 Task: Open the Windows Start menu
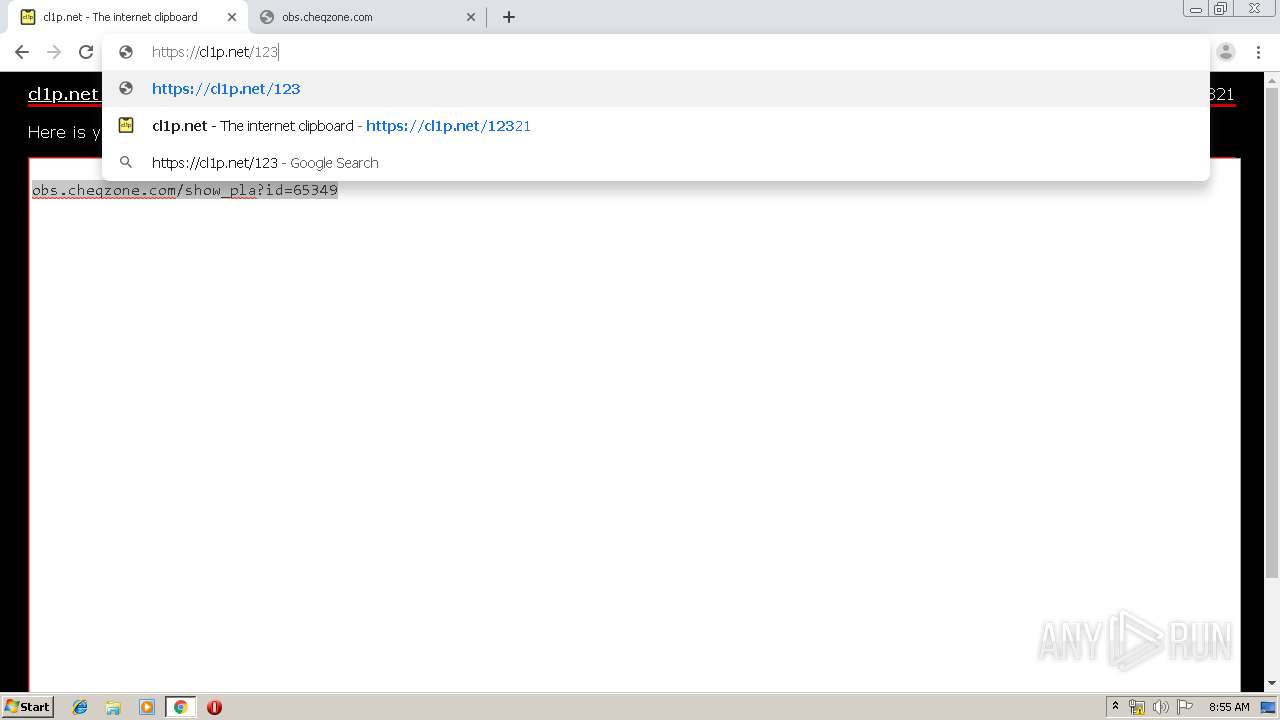pyautogui.click(x=27, y=707)
